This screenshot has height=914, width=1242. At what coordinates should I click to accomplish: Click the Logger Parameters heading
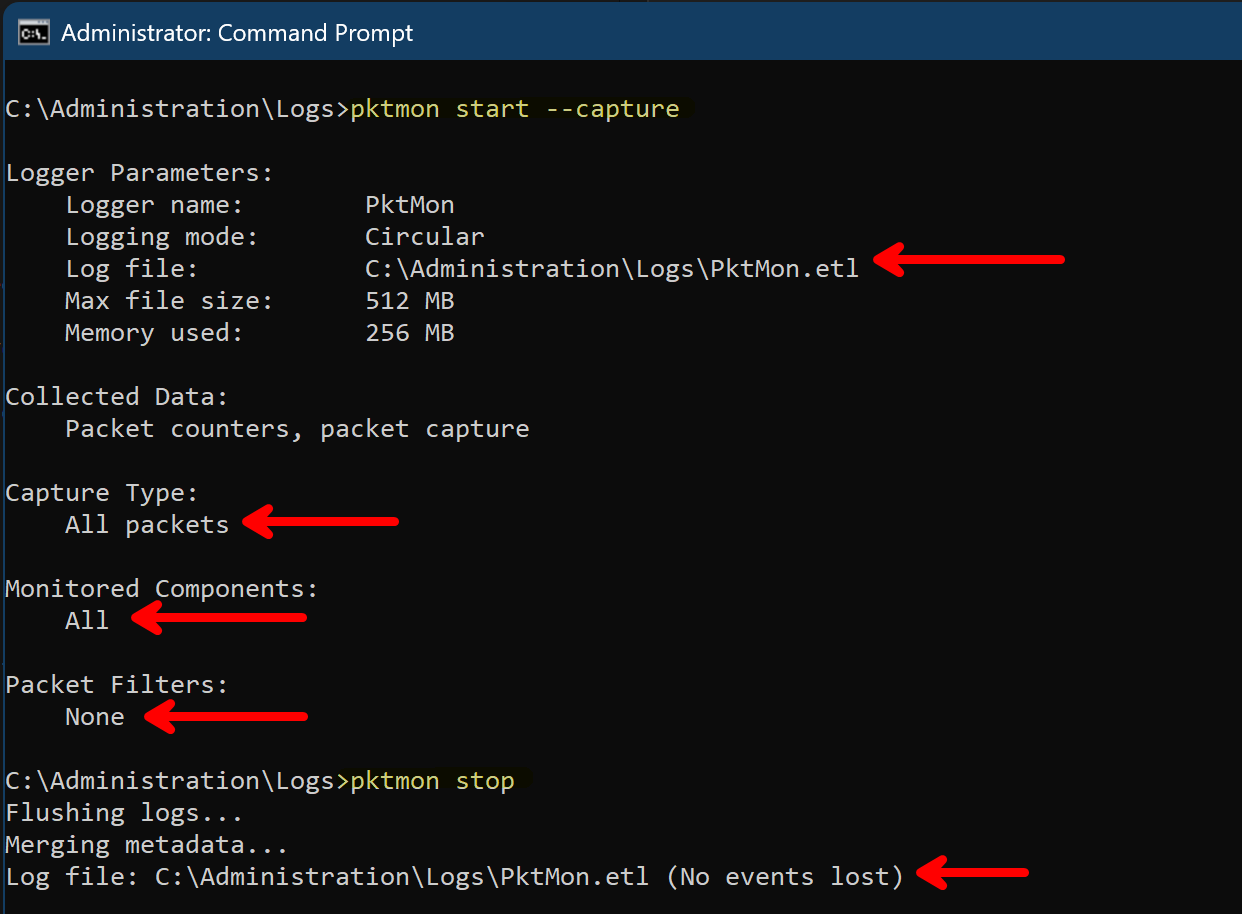(139, 173)
